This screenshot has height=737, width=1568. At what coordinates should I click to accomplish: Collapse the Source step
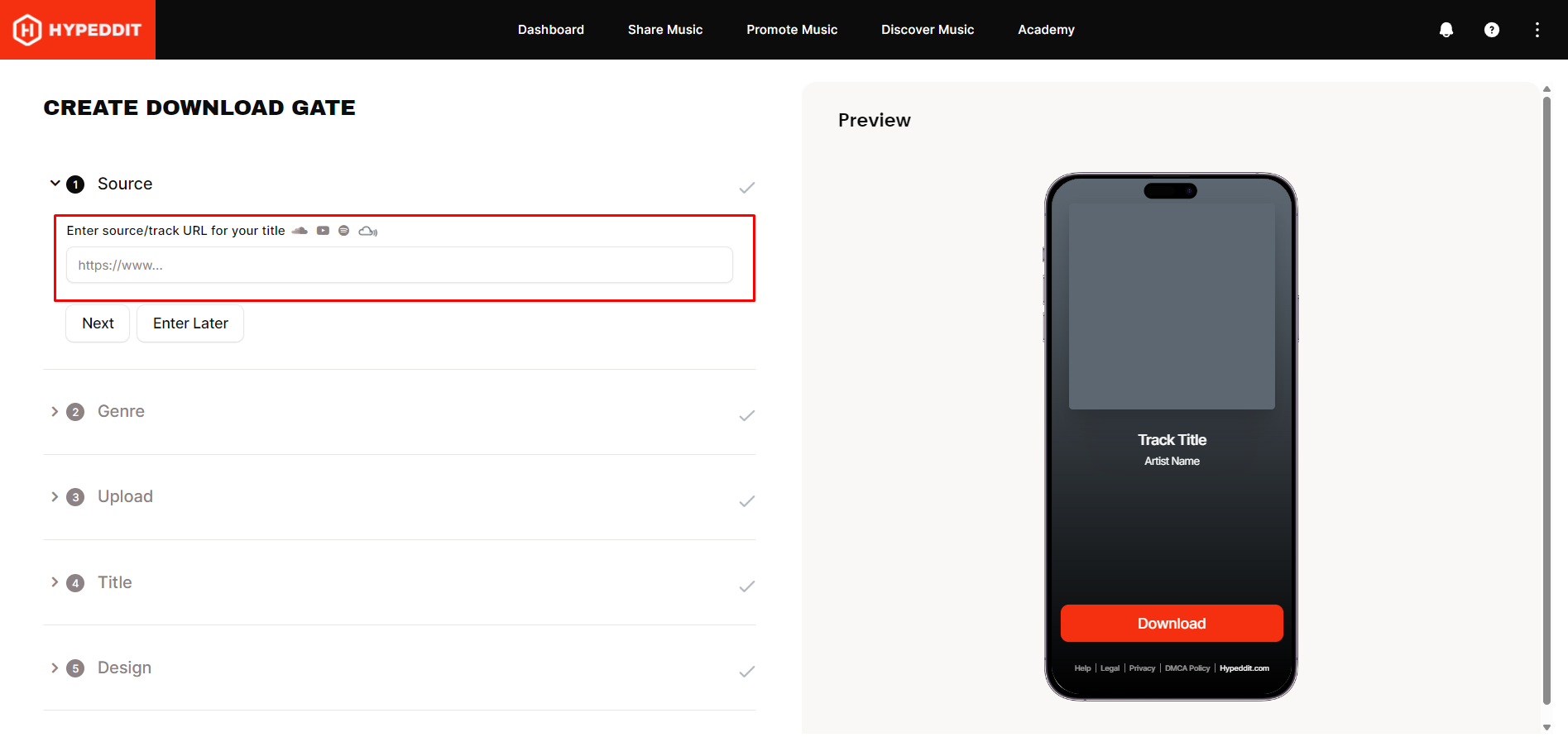[x=55, y=184]
